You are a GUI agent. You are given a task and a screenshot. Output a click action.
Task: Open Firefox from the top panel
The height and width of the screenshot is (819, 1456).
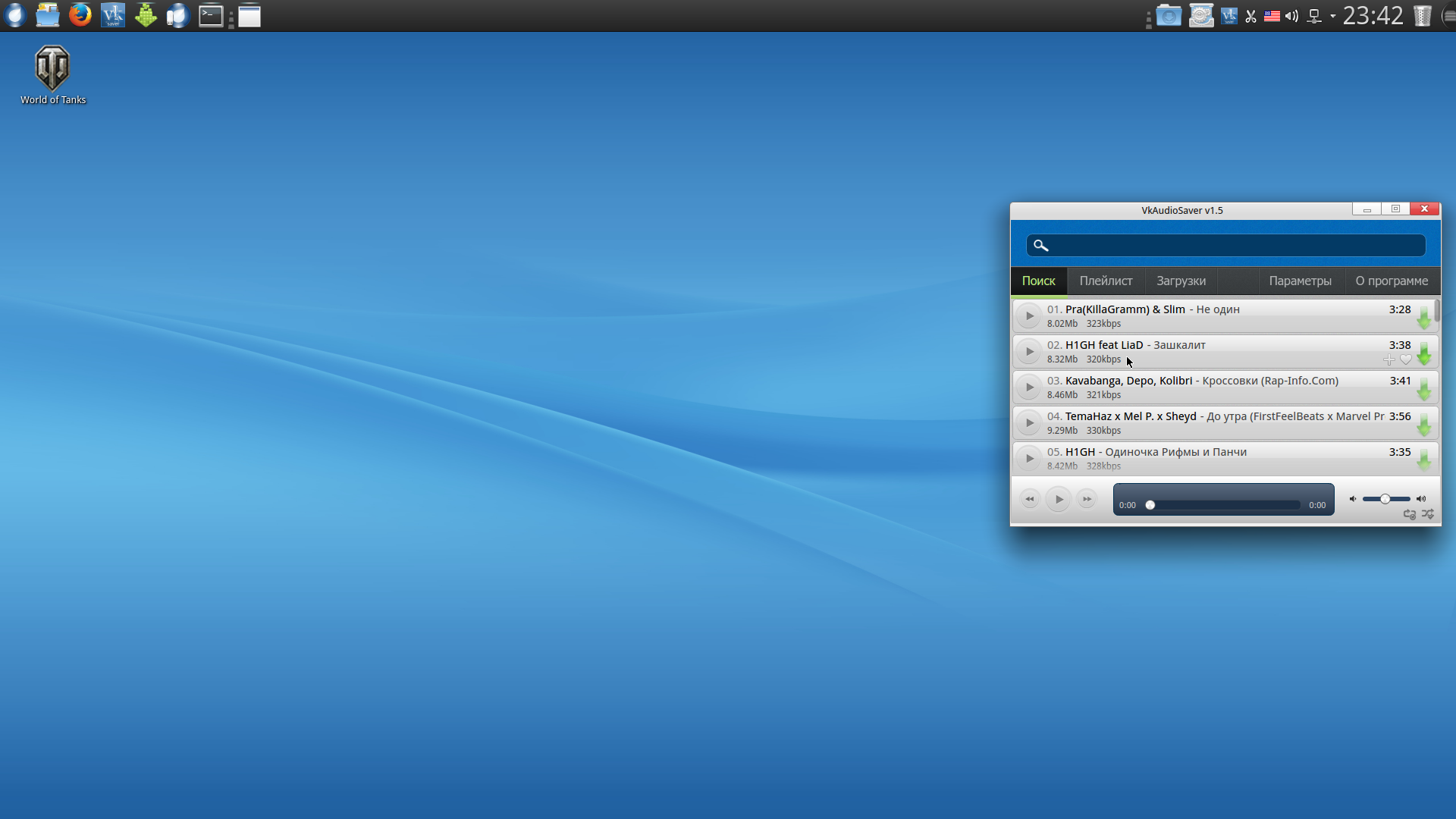[80, 15]
